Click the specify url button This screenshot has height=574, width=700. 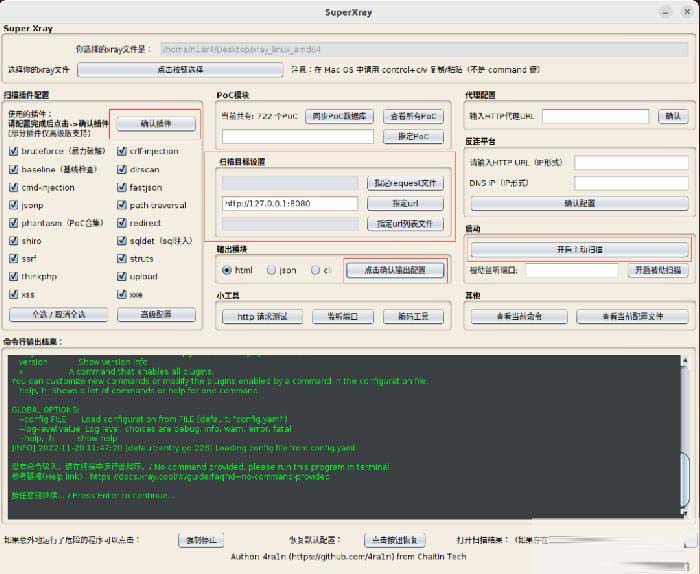pos(405,204)
